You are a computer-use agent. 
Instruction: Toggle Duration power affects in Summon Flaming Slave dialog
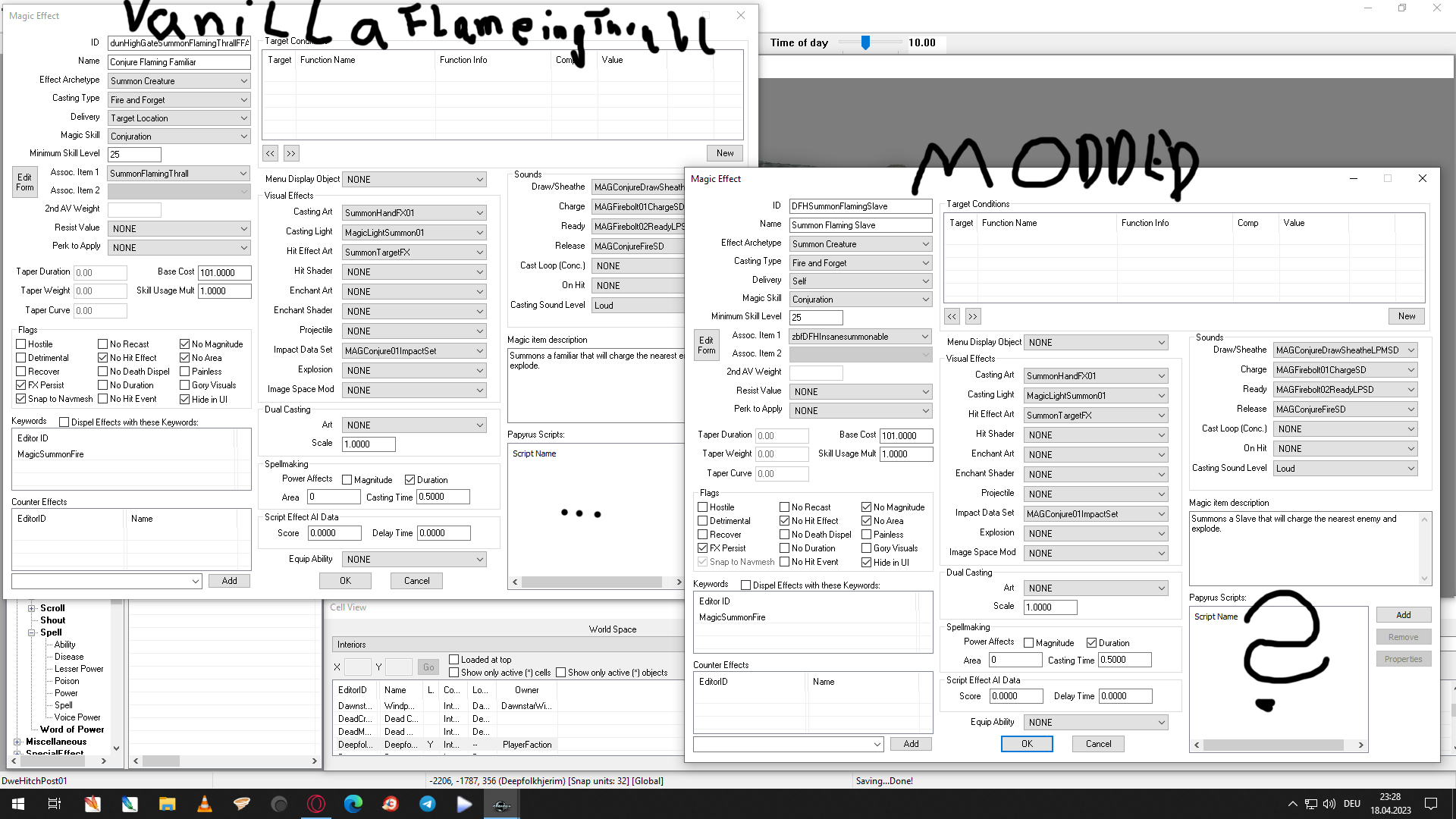click(1092, 643)
